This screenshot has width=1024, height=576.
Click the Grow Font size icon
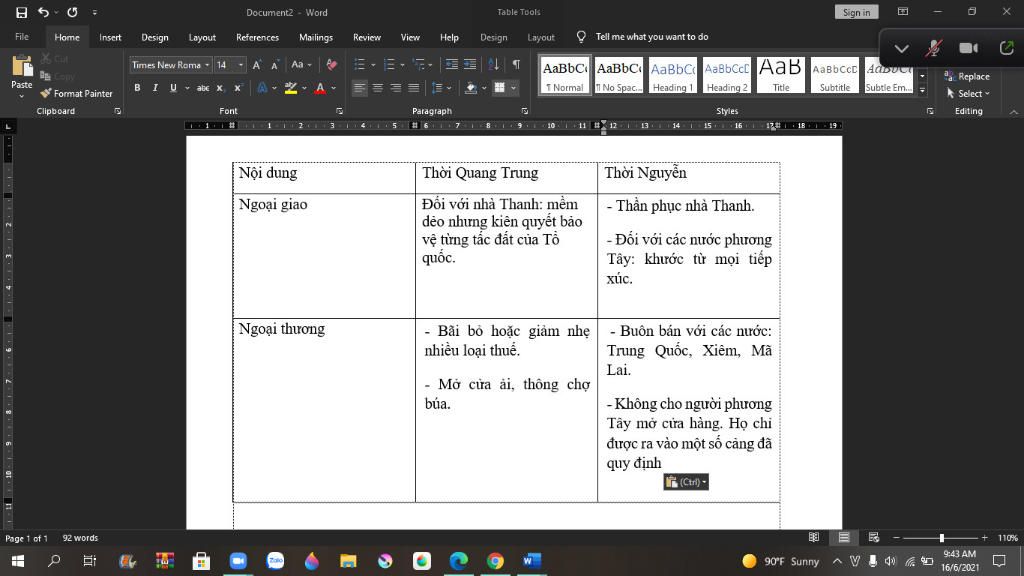[257, 65]
